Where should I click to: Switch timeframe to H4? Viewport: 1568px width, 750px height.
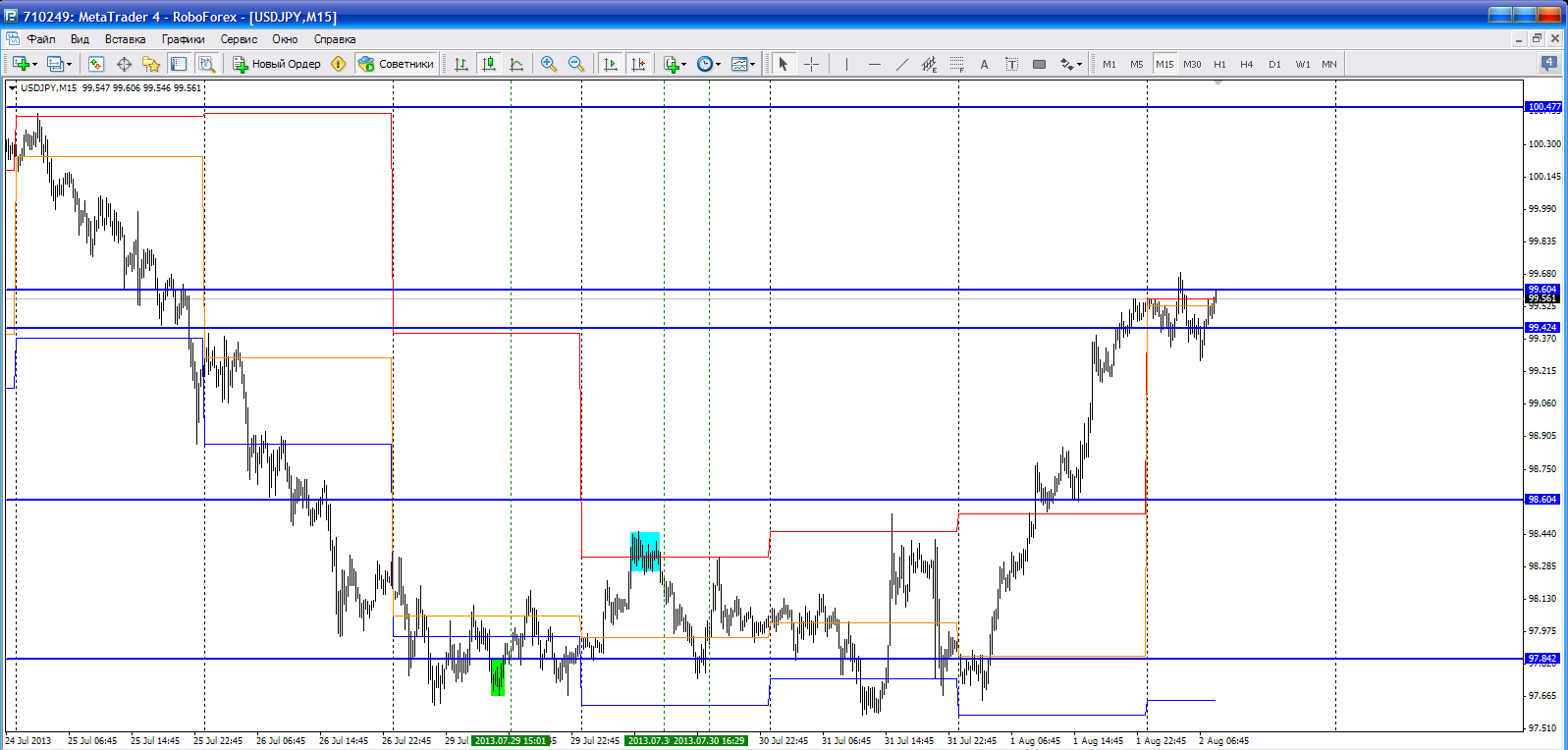pyautogui.click(x=1247, y=64)
